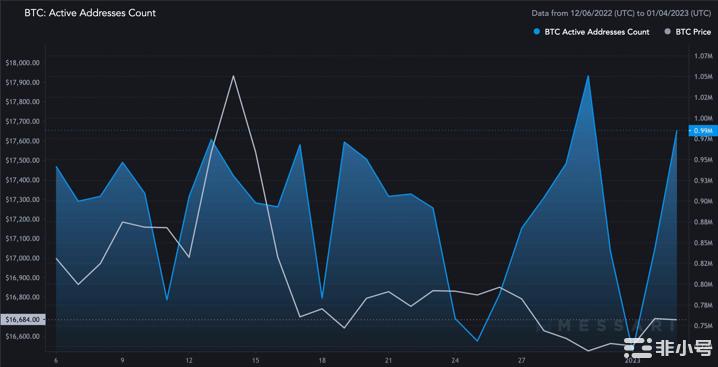Viewport: 718px width, 367px height.
Task: Click the 1.02M right axis label
Action: (702, 97)
